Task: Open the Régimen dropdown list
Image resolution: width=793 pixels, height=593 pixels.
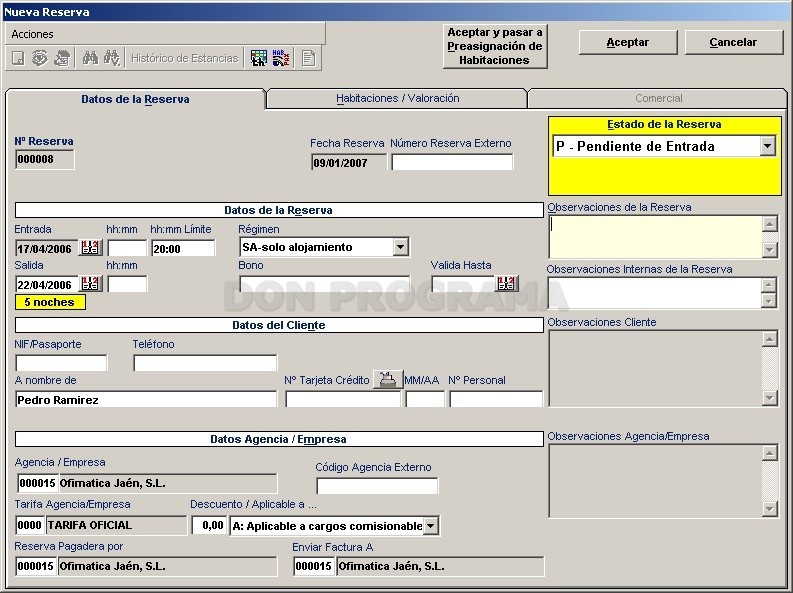Action: point(400,247)
